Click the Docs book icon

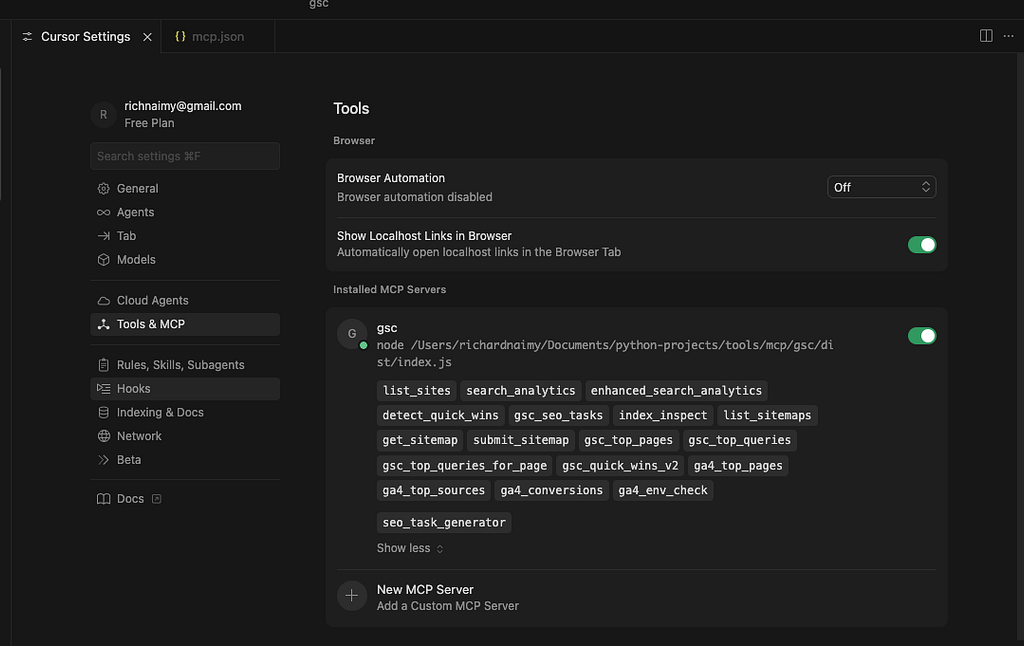[x=103, y=499]
